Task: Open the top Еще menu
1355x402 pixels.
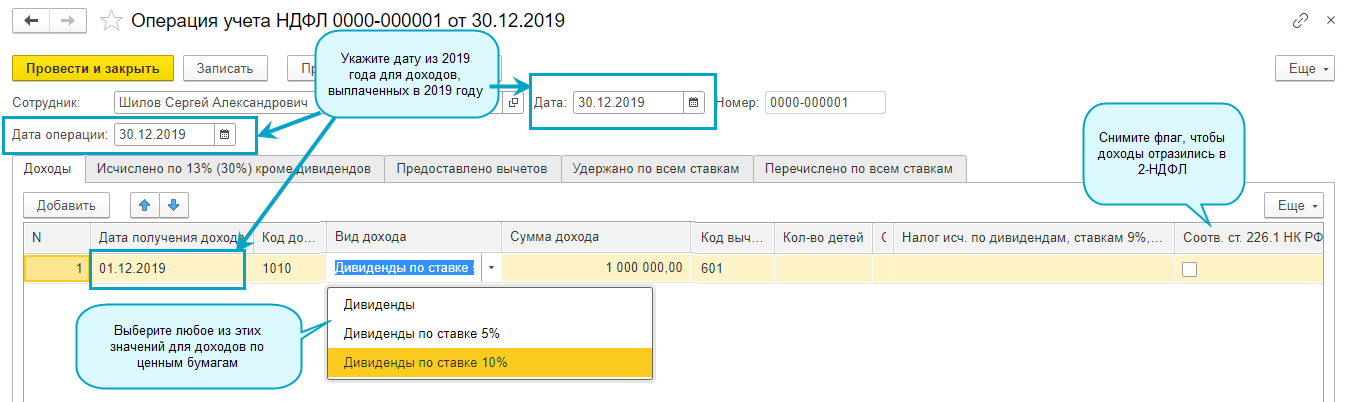Action: tap(1305, 68)
